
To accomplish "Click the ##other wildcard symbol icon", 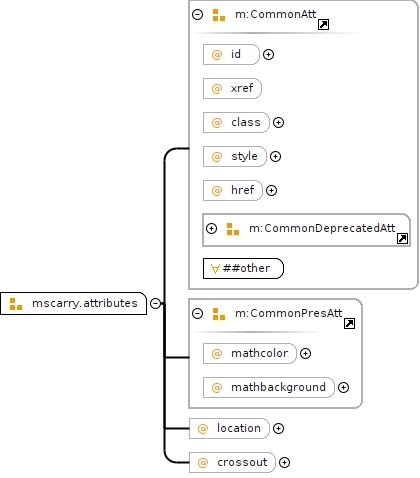I will click(215, 269).
